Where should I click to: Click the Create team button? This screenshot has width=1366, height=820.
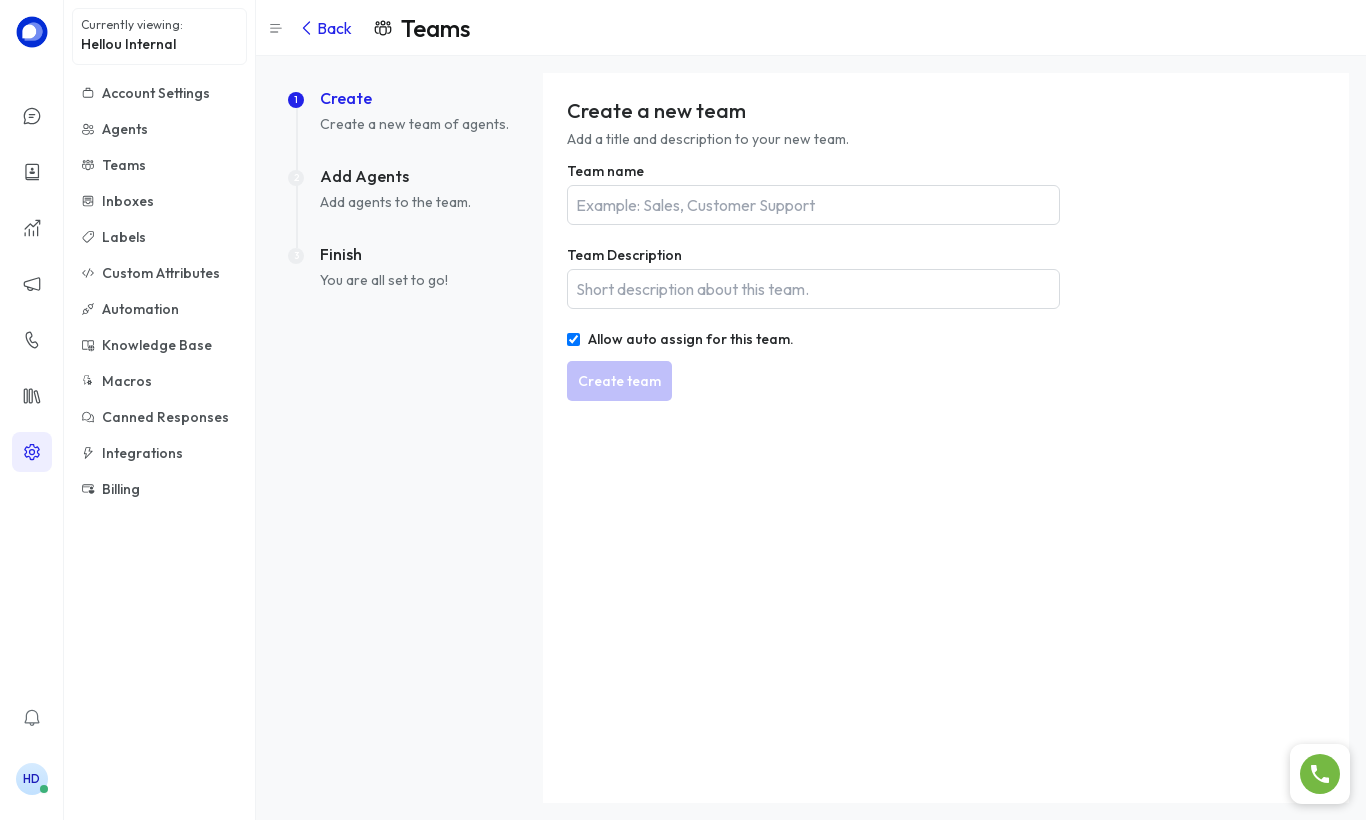click(619, 381)
